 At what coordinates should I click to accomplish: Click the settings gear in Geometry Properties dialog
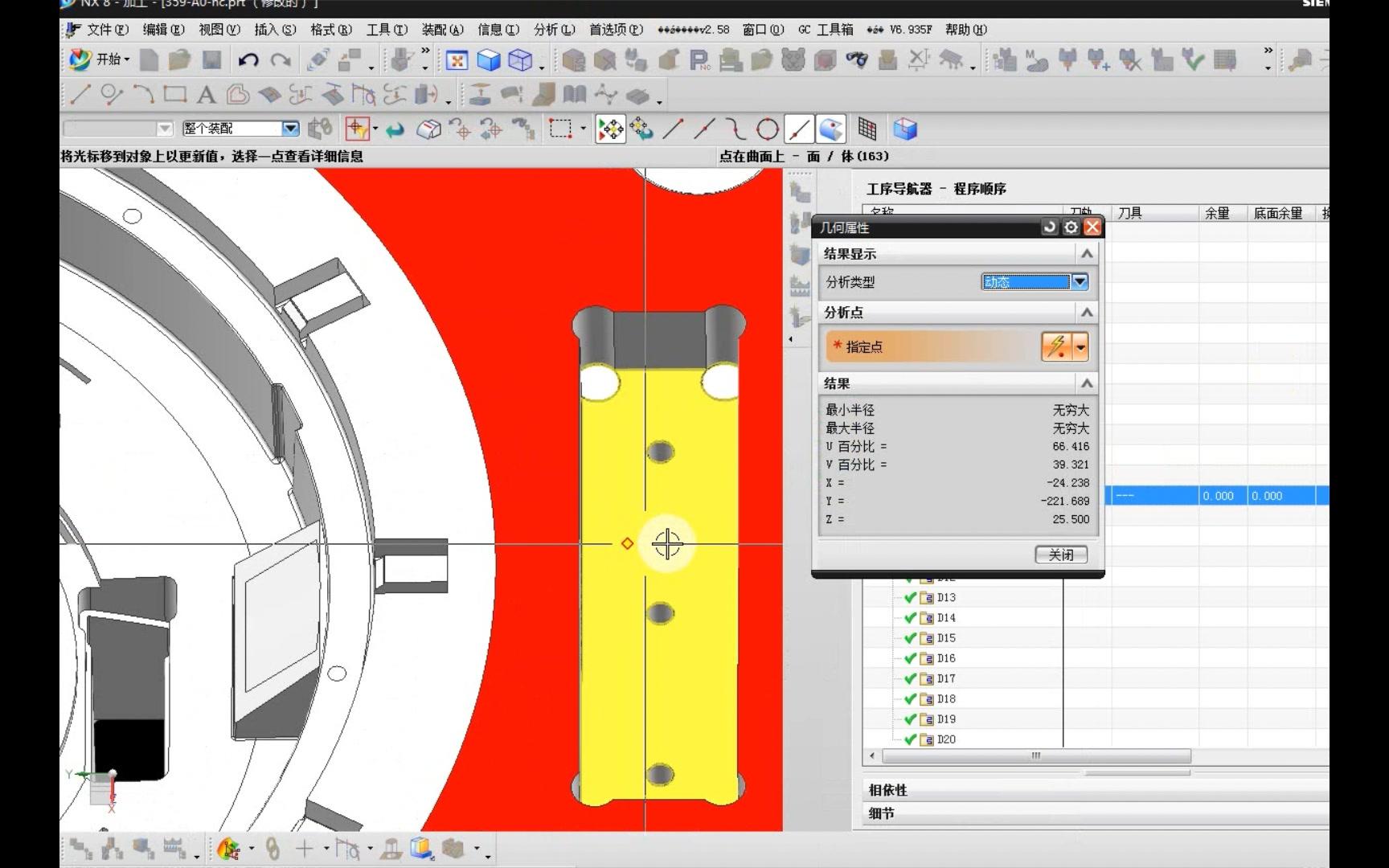pyautogui.click(x=1071, y=227)
